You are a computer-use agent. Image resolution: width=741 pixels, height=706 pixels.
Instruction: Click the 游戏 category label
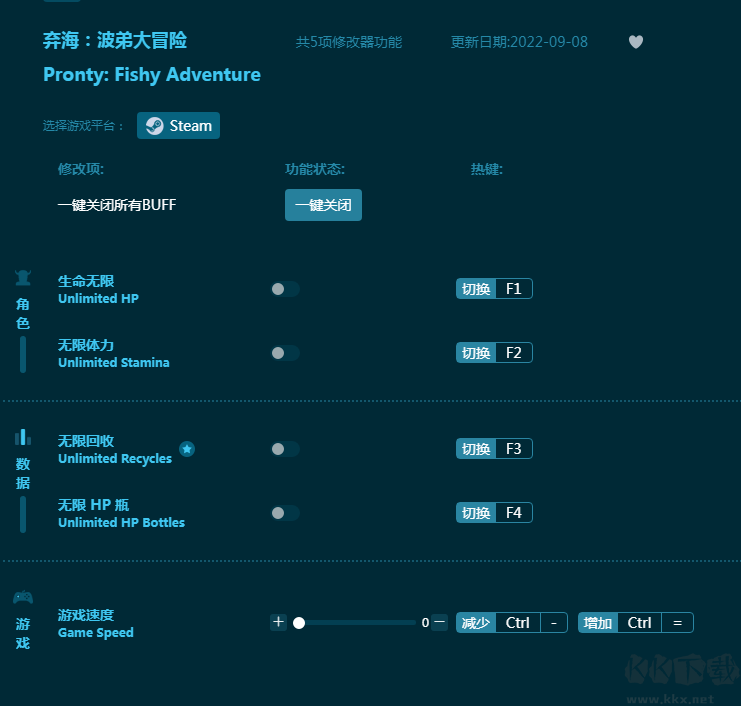click(x=23, y=634)
